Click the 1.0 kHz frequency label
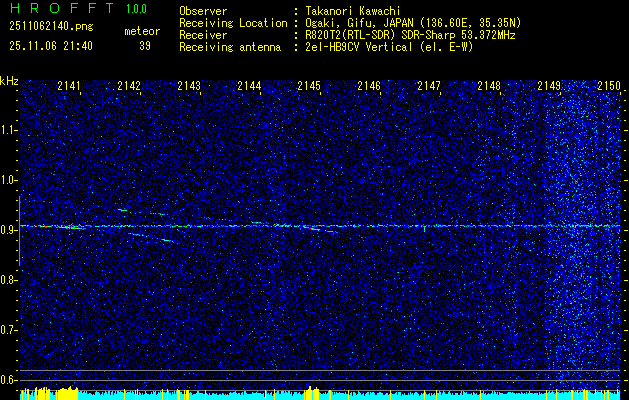Viewport: 629px width, 400px height. pyautogui.click(x=9, y=180)
